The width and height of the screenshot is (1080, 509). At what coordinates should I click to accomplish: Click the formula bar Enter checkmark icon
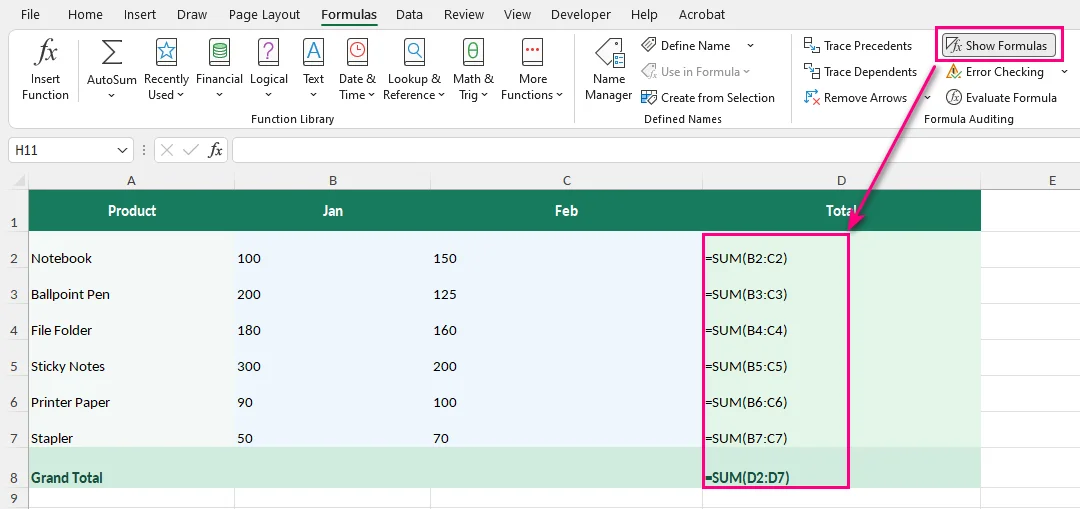tap(191, 149)
